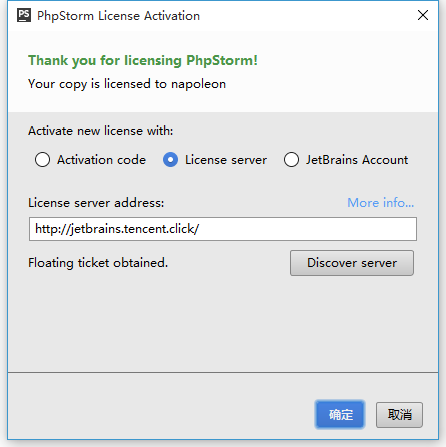This screenshot has width=446, height=447.
Task: Click the http://jetbrains.tencent.click/ URL text
Action: 117,229
